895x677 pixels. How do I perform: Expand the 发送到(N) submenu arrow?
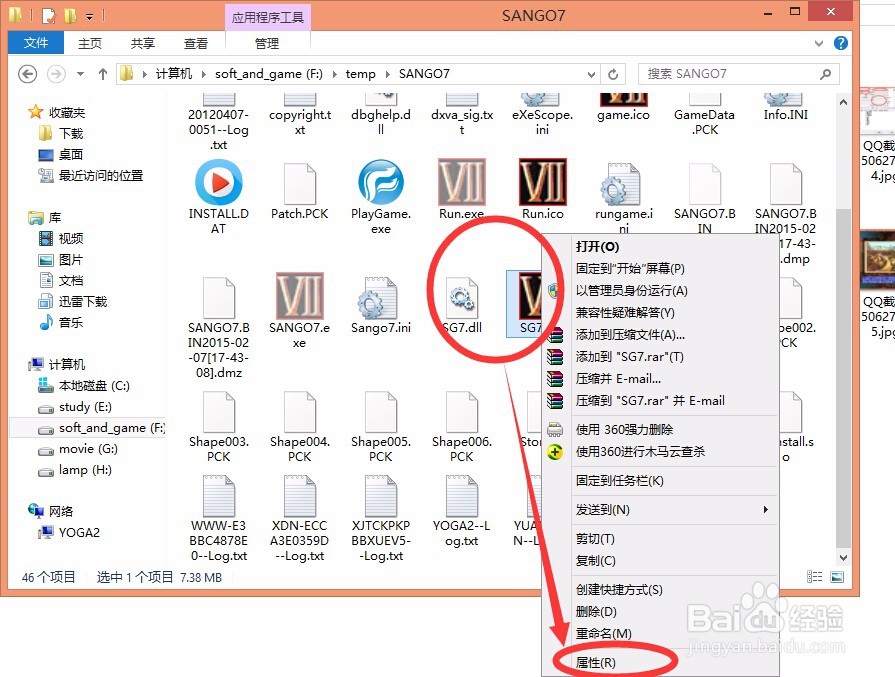[763, 510]
